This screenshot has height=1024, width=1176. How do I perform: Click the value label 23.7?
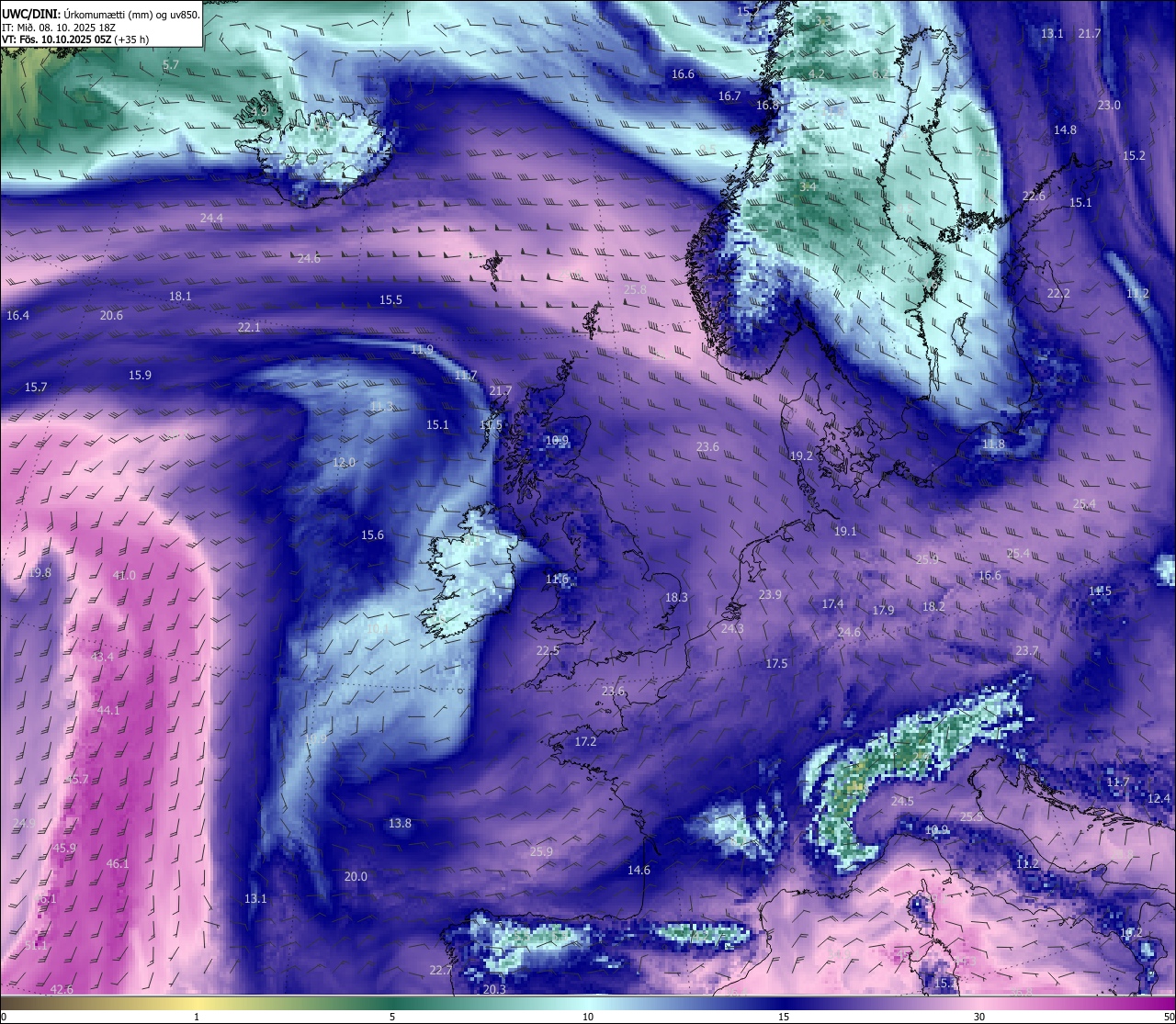(x=1026, y=650)
